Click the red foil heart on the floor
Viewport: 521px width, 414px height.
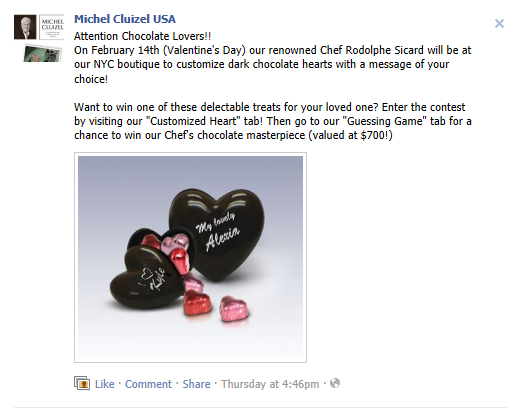tap(197, 302)
